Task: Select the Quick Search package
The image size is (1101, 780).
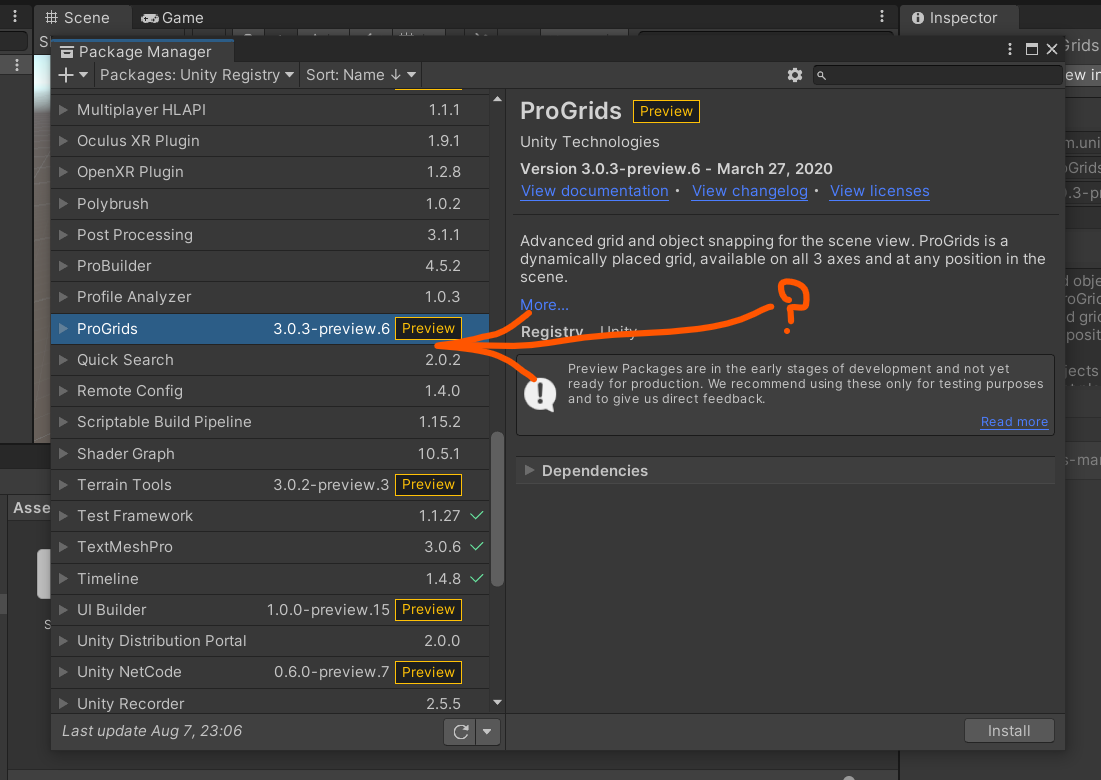Action: (270, 359)
